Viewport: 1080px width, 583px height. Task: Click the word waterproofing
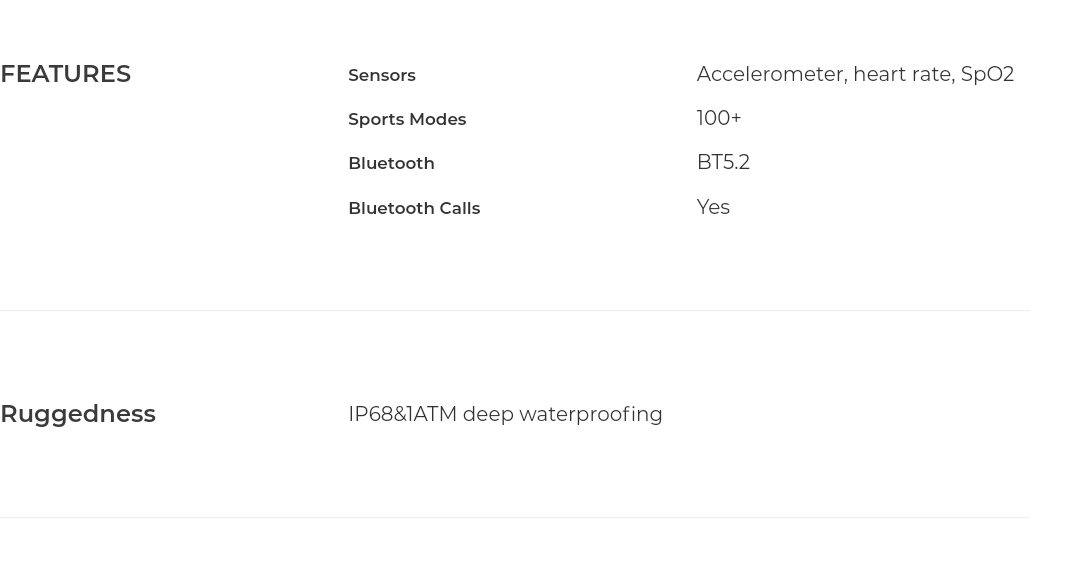(590, 414)
